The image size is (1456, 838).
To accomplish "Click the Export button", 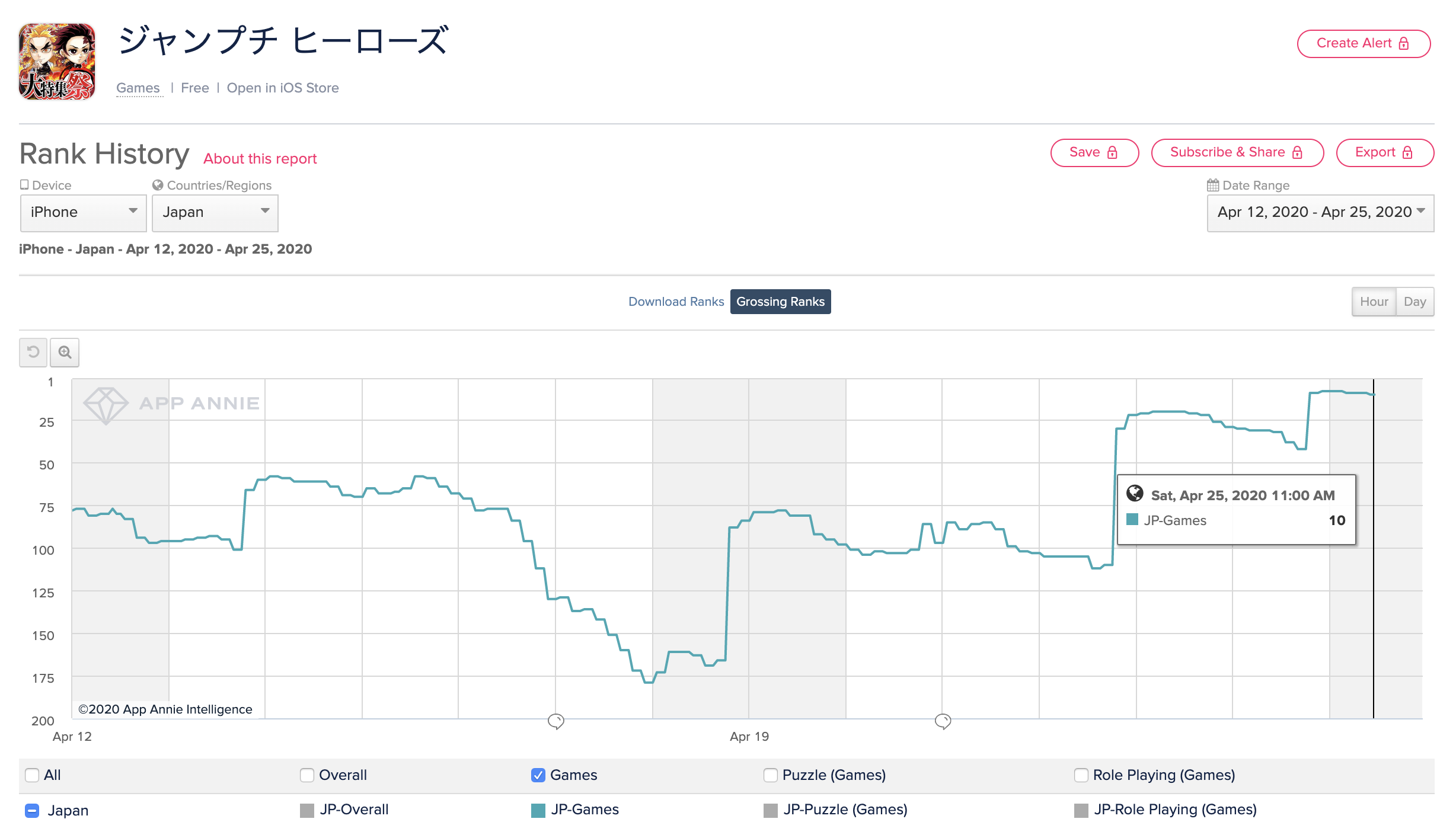I will 1385,152.
